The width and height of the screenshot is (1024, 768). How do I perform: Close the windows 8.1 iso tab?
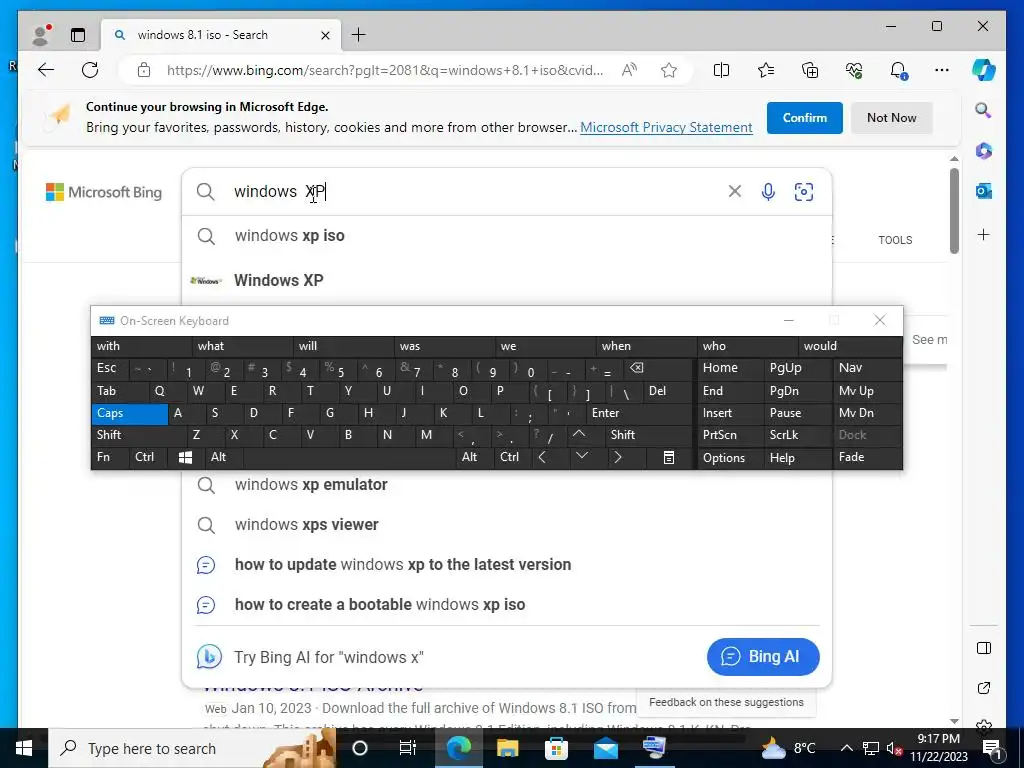pyautogui.click(x=325, y=35)
